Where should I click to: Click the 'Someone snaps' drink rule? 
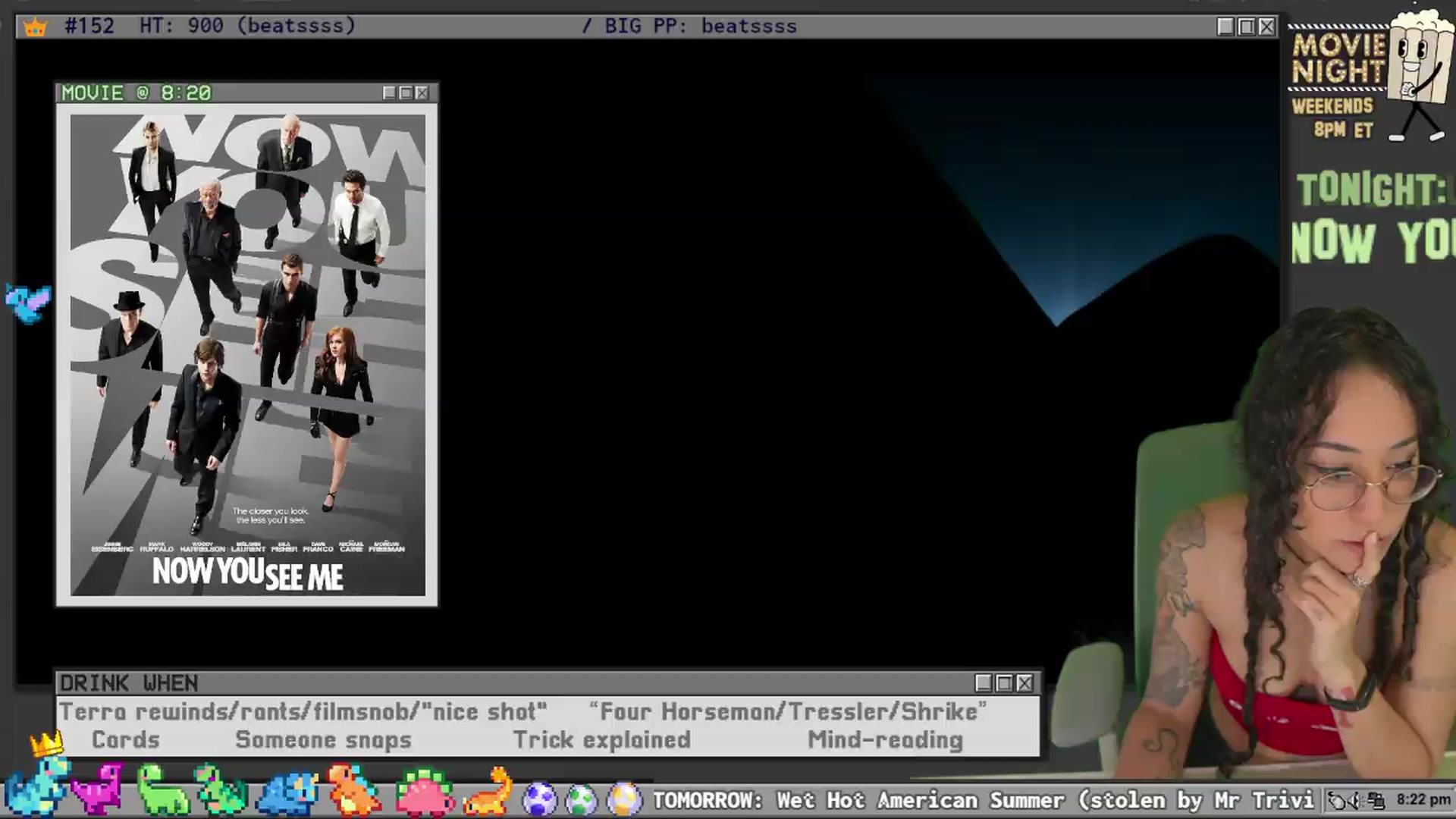pos(323,740)
